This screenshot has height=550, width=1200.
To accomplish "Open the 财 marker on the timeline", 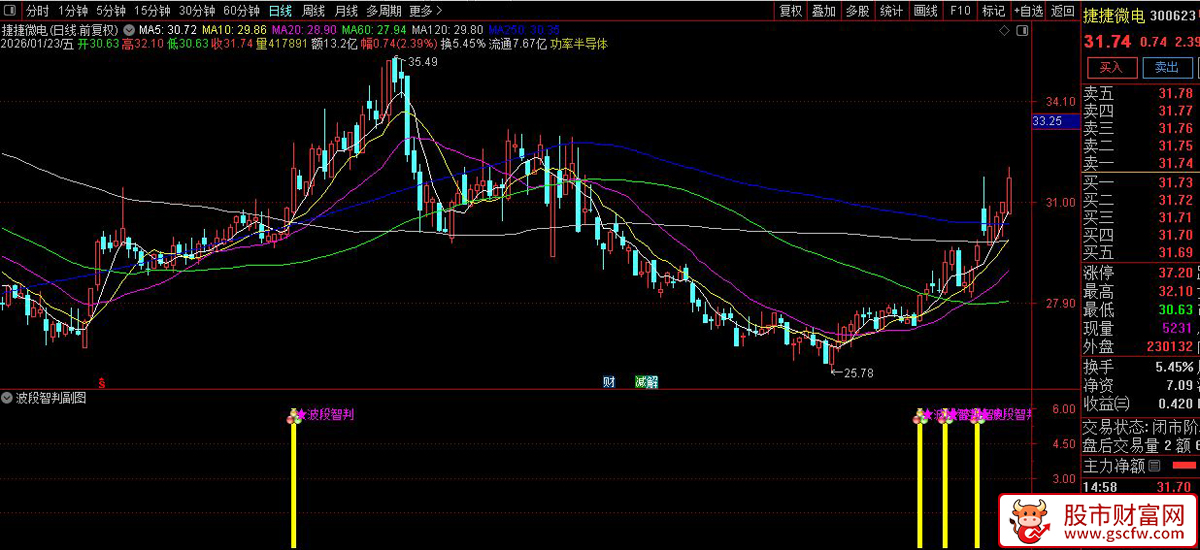I will 608,382.
